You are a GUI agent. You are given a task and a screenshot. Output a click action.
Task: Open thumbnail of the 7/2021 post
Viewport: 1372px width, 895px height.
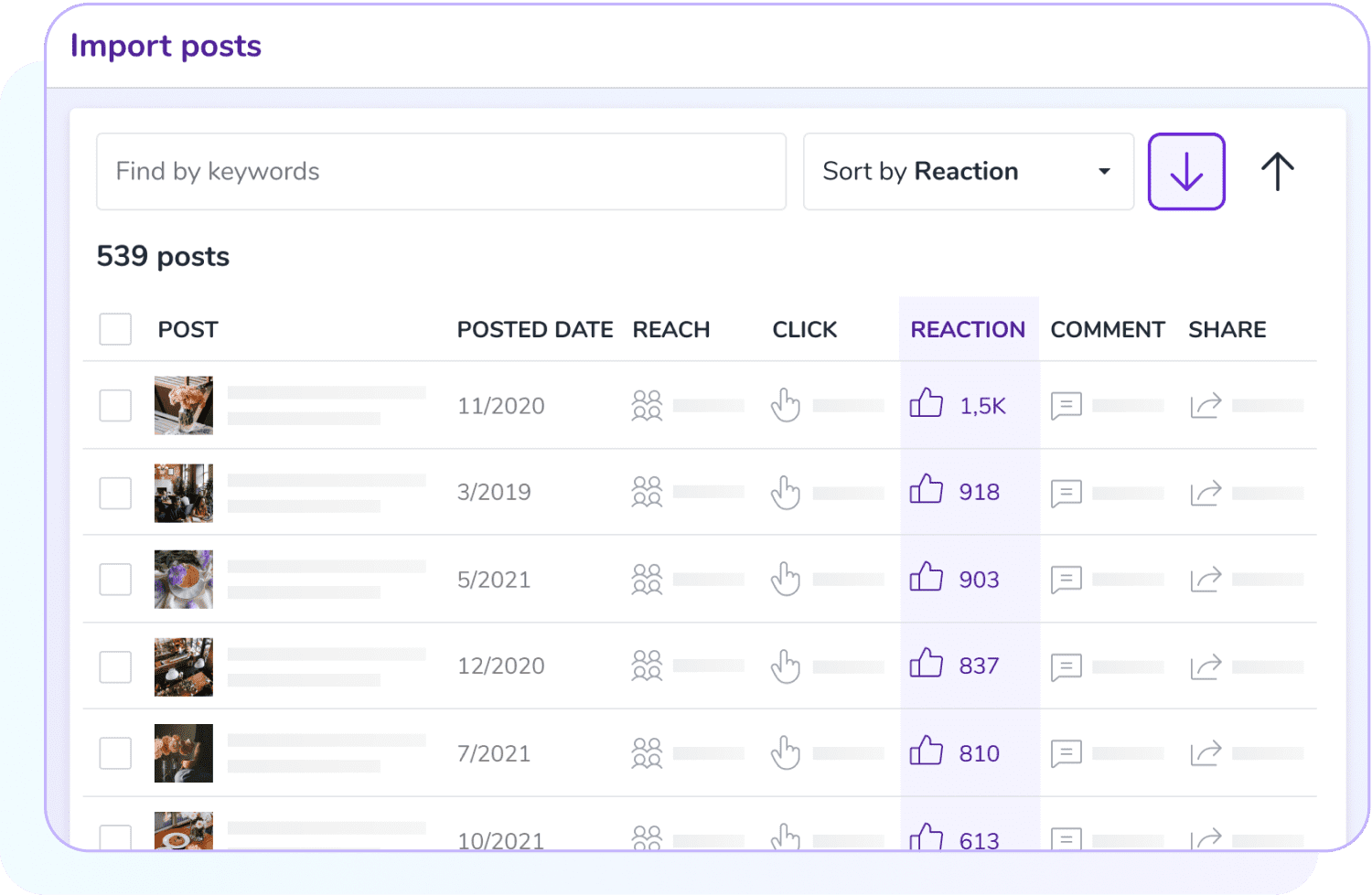[184, 753]
